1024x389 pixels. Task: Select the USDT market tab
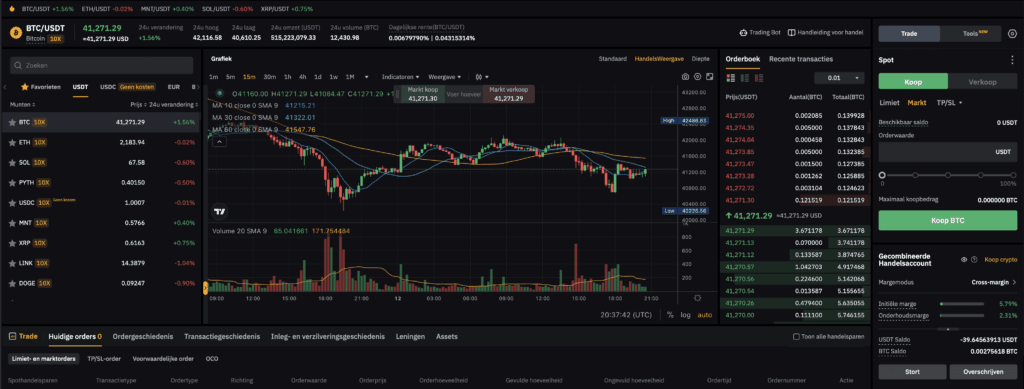tap(80, 86)
